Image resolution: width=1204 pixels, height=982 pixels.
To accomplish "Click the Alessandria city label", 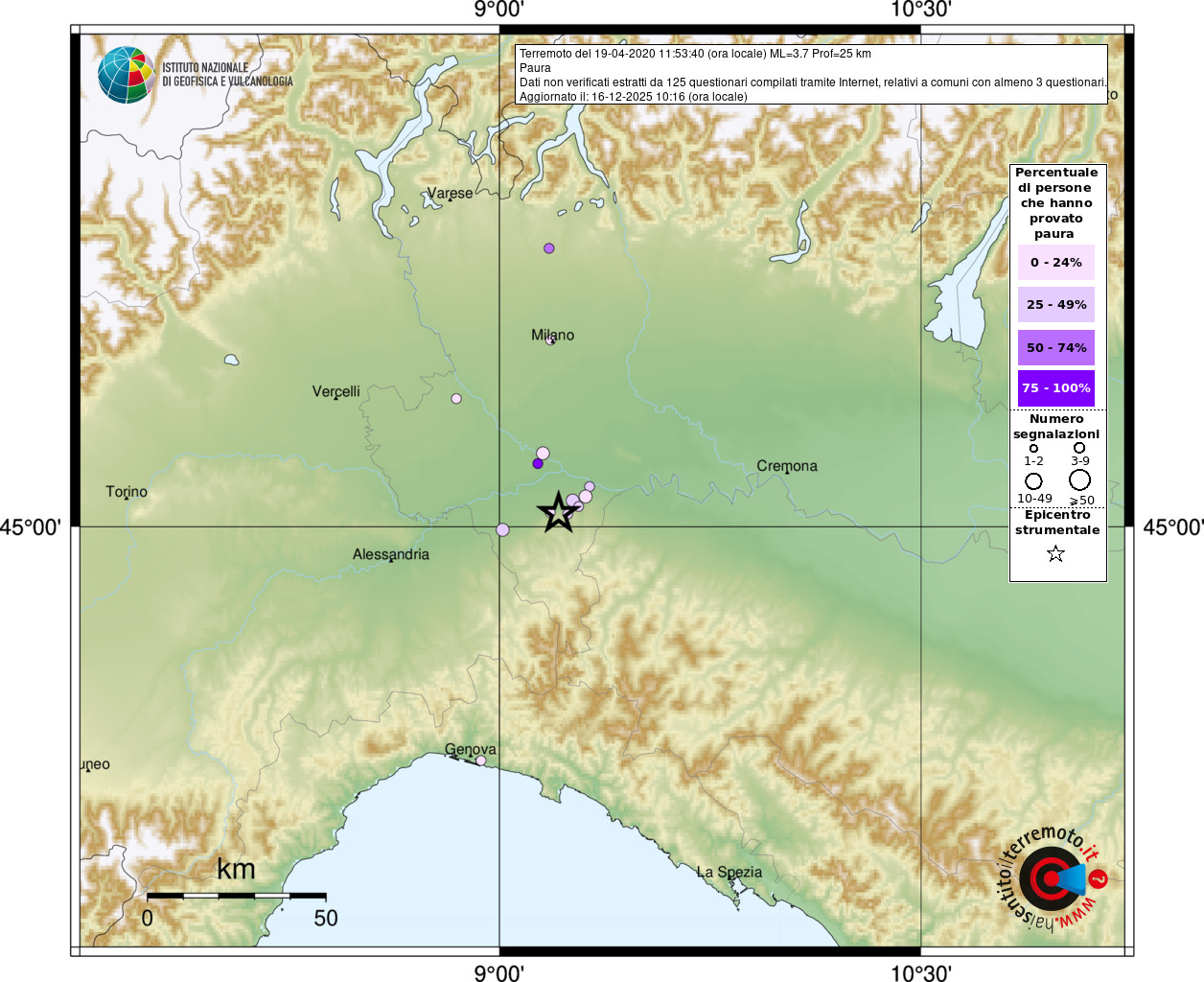I will coord(391,554).
